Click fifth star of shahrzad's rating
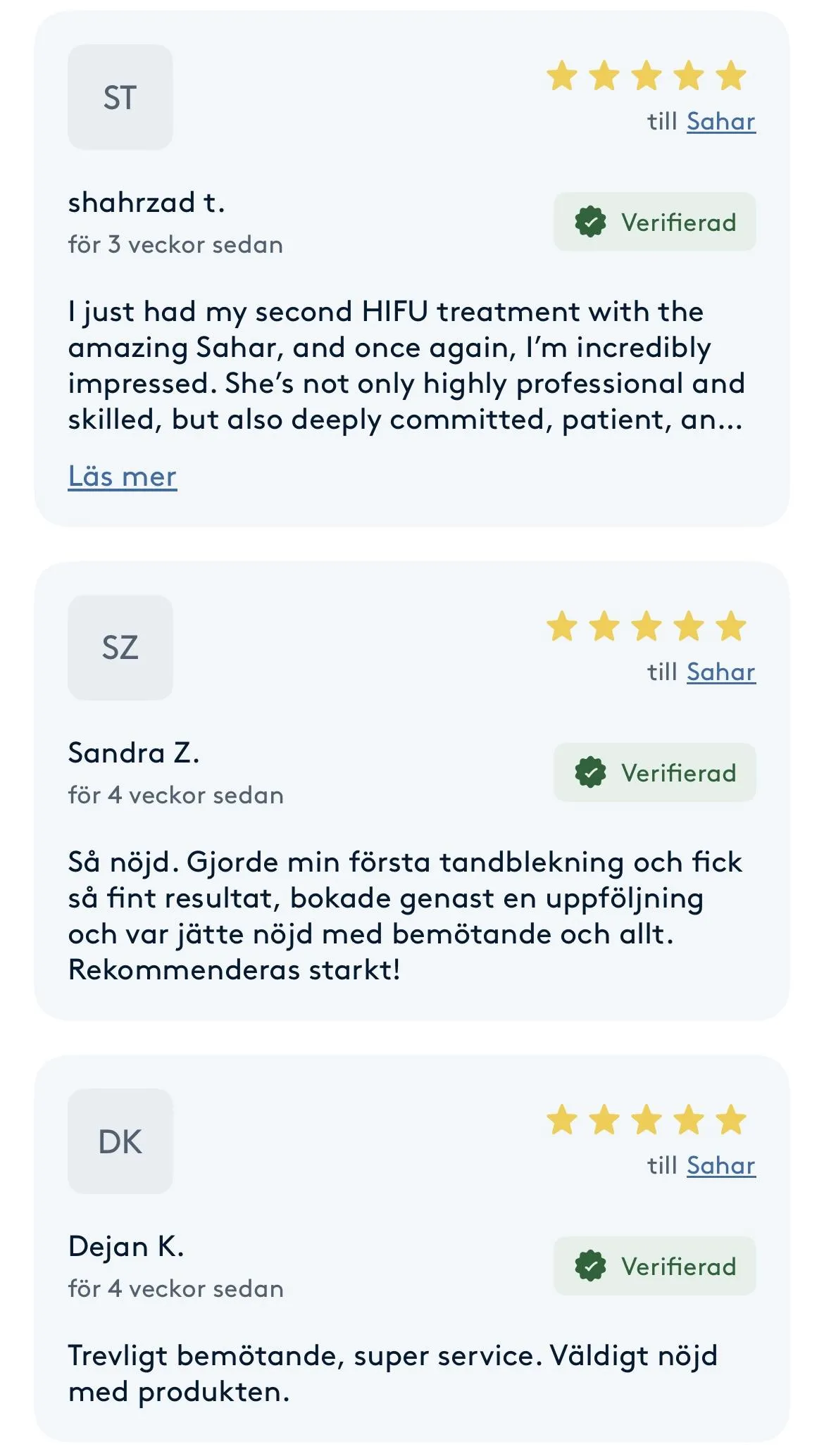 (x=731, y=75)
